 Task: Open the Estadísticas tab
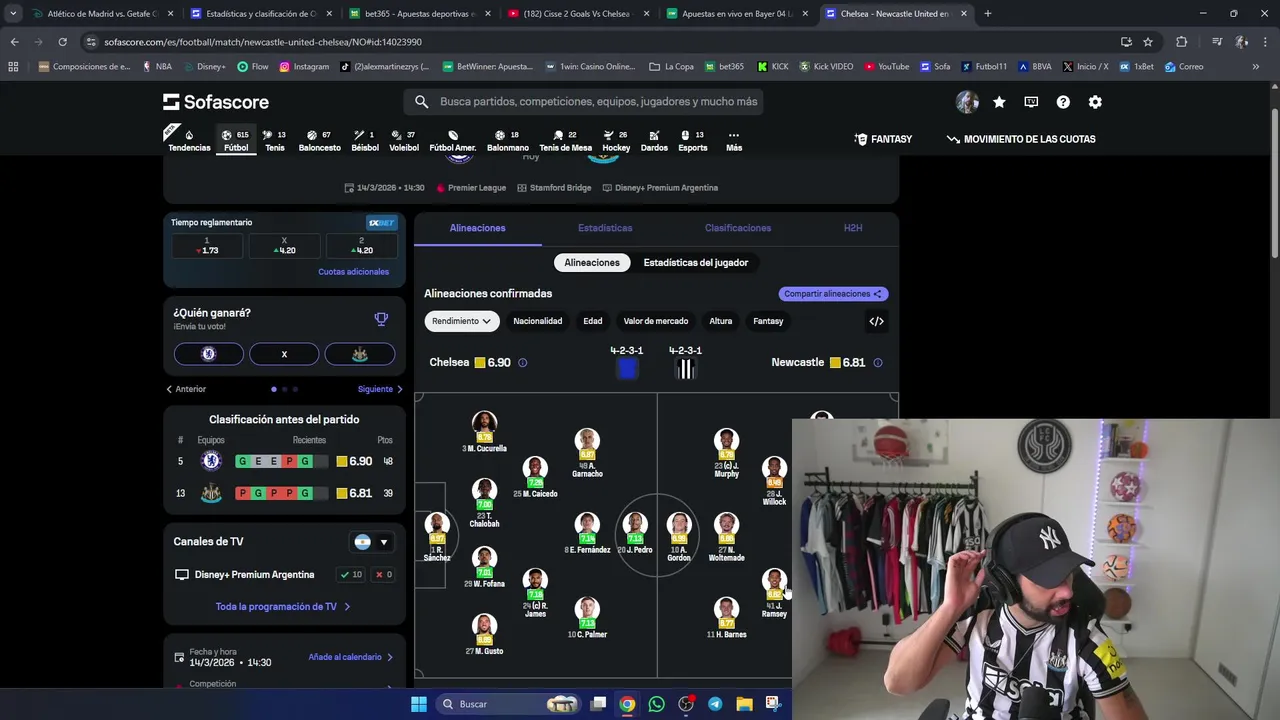tap(605, 228)
